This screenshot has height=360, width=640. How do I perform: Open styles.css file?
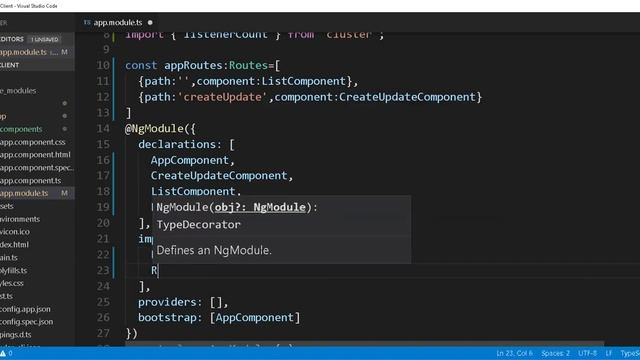point(12,283)
